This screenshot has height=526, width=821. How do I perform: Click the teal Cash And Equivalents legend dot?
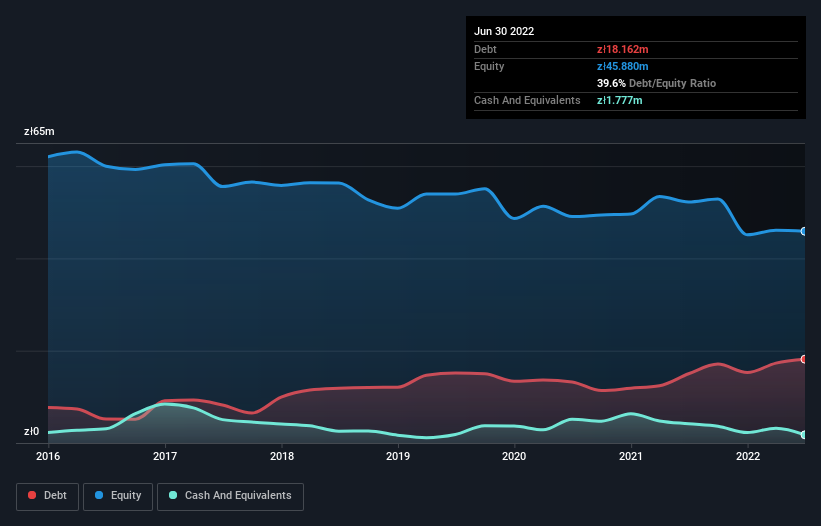tap(173, 495)
